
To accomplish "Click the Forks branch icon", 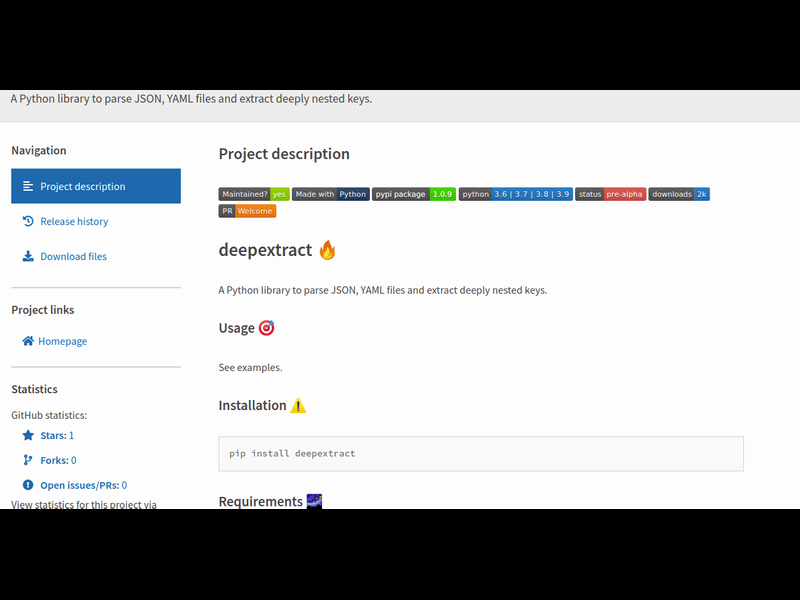I will click(x=28, y=461).
